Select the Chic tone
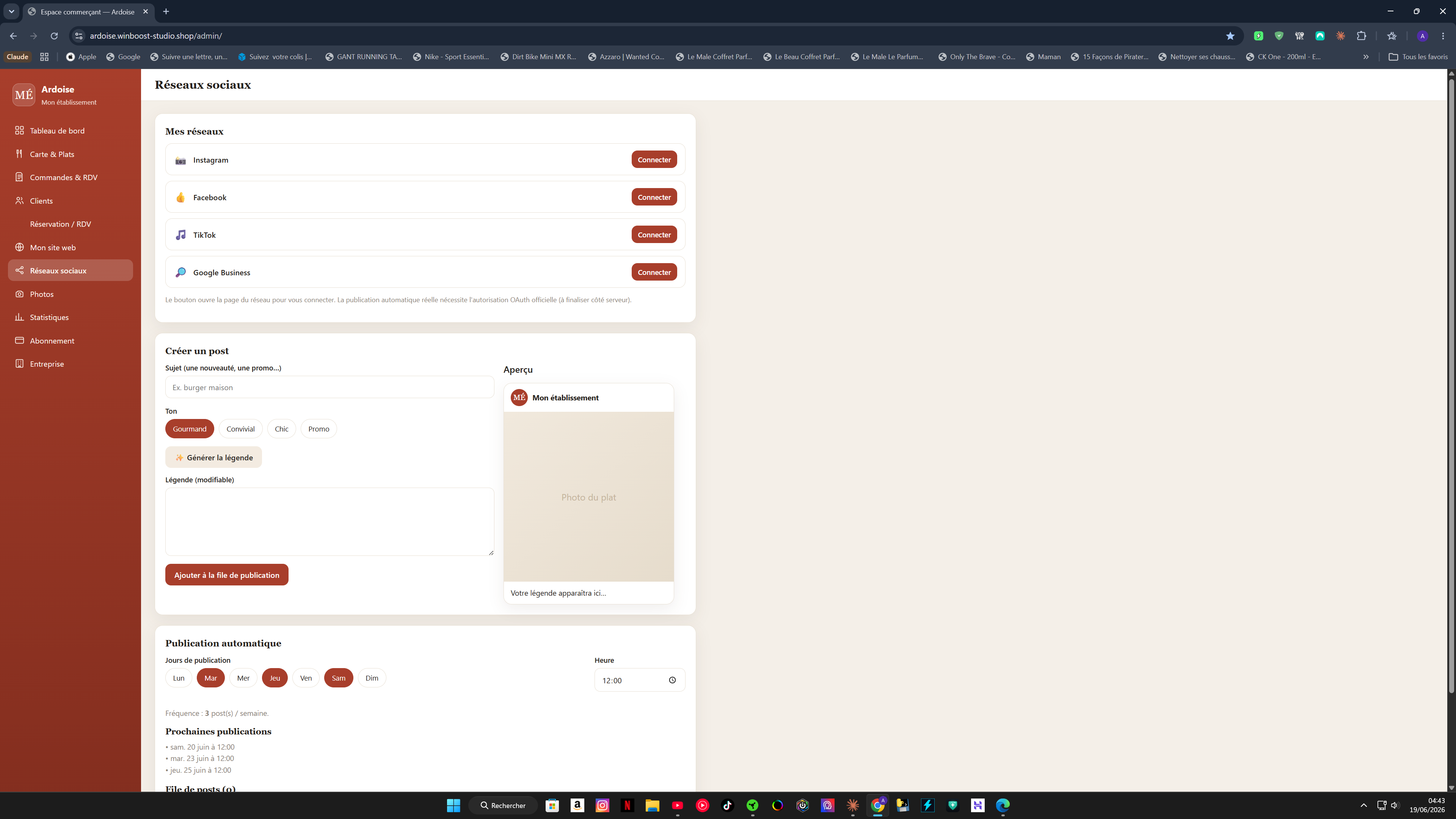The image size is (1456, 819). click(x=281, y=428)
